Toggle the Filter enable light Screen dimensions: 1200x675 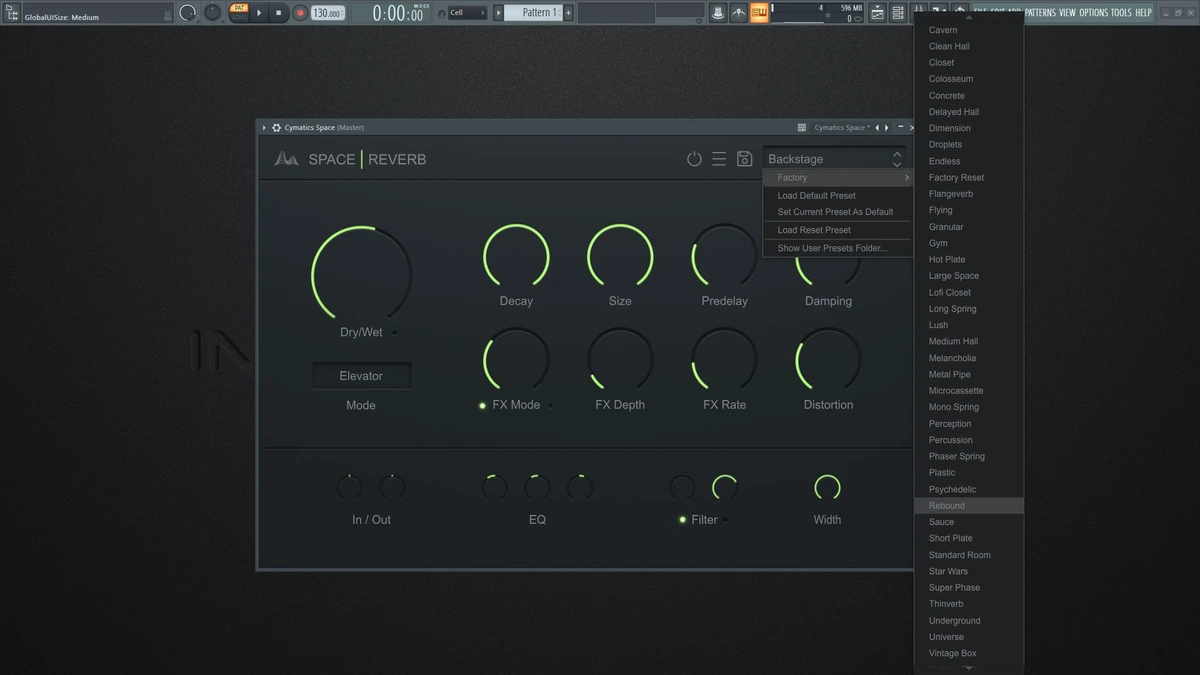tap(683, 520)
